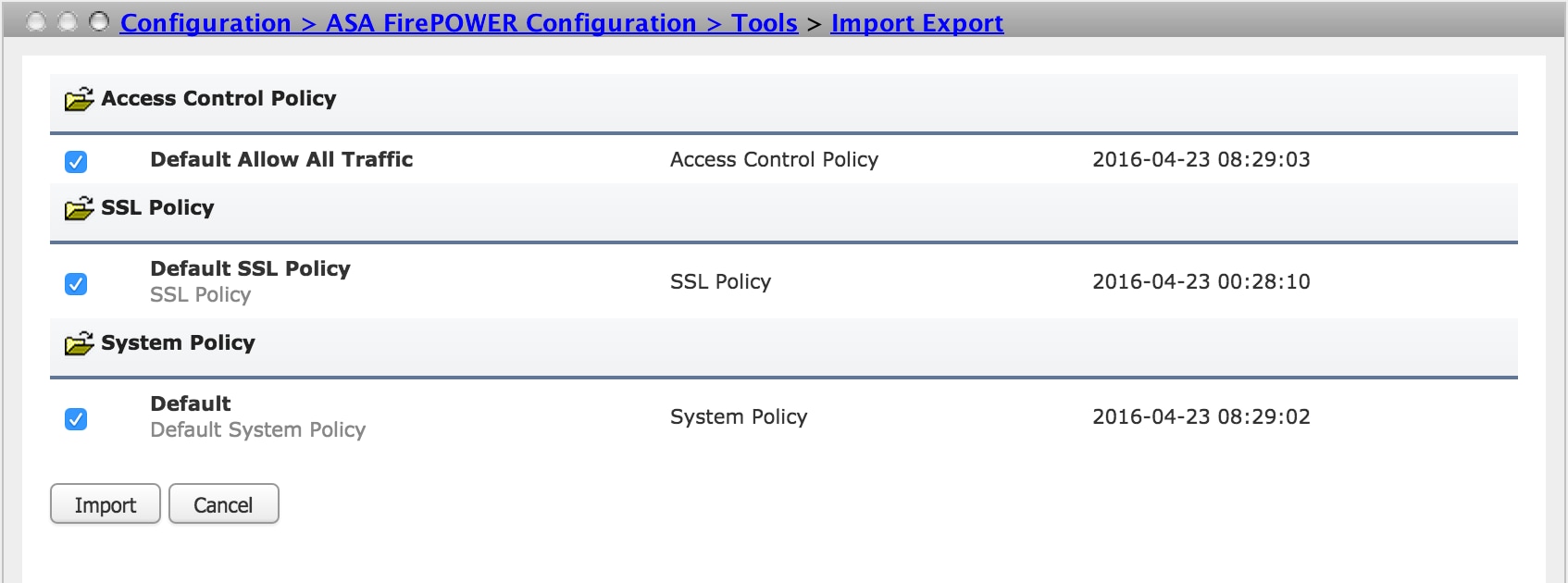Click the bold Default policy name
This screenshot has height=583, width=1568.
click(191, 403)
